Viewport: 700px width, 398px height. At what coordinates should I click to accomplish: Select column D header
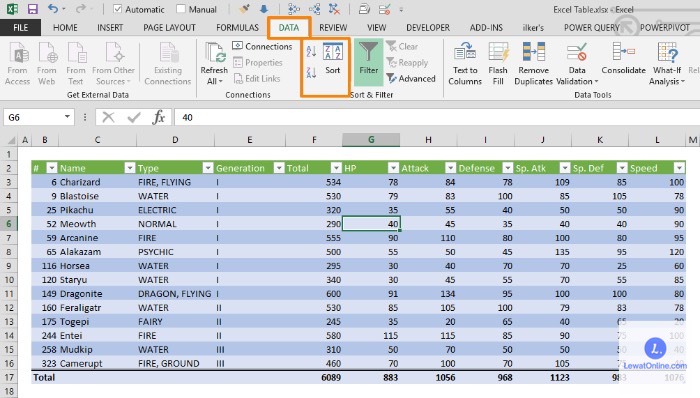coord(175,140)
